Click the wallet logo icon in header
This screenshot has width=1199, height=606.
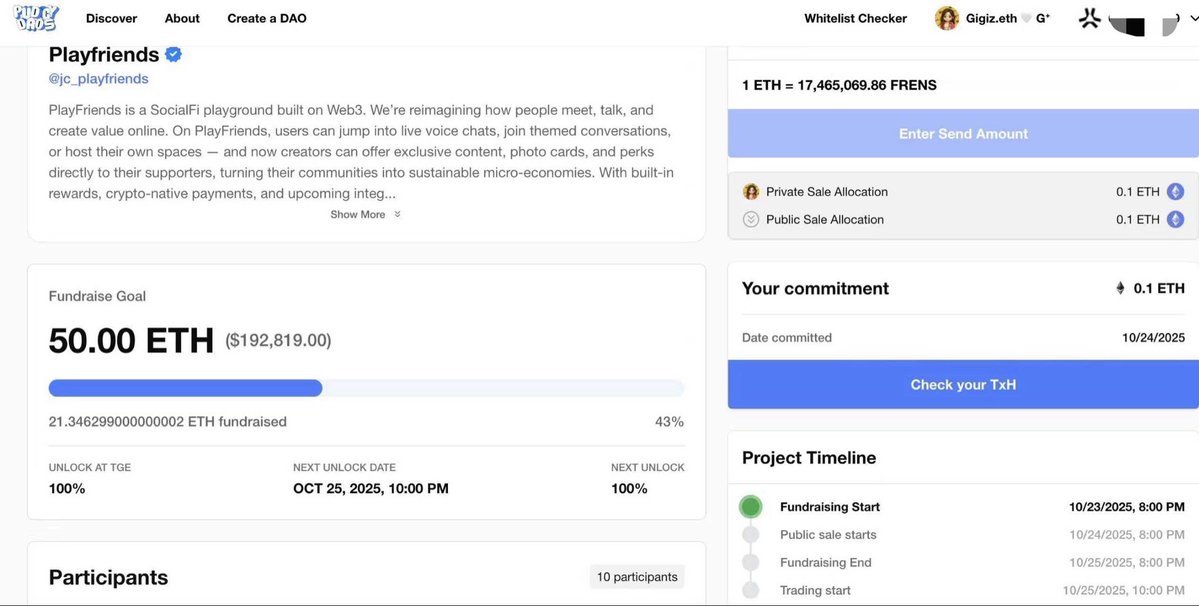point(1090,18)
